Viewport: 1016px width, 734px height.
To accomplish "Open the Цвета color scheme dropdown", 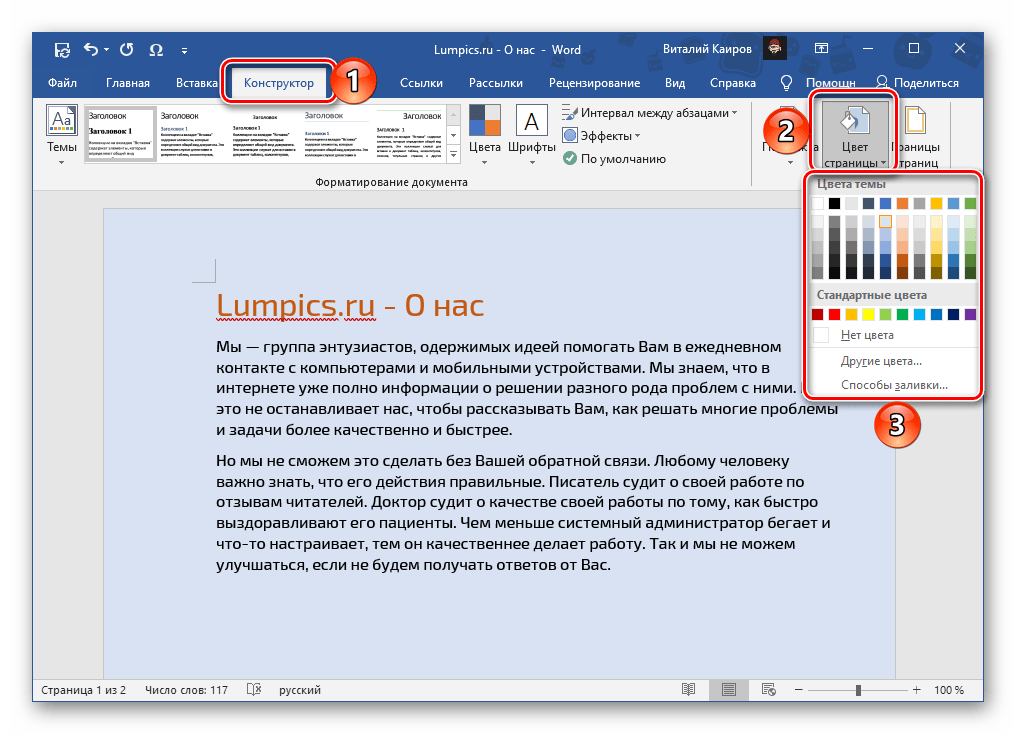I will point(485,135).
